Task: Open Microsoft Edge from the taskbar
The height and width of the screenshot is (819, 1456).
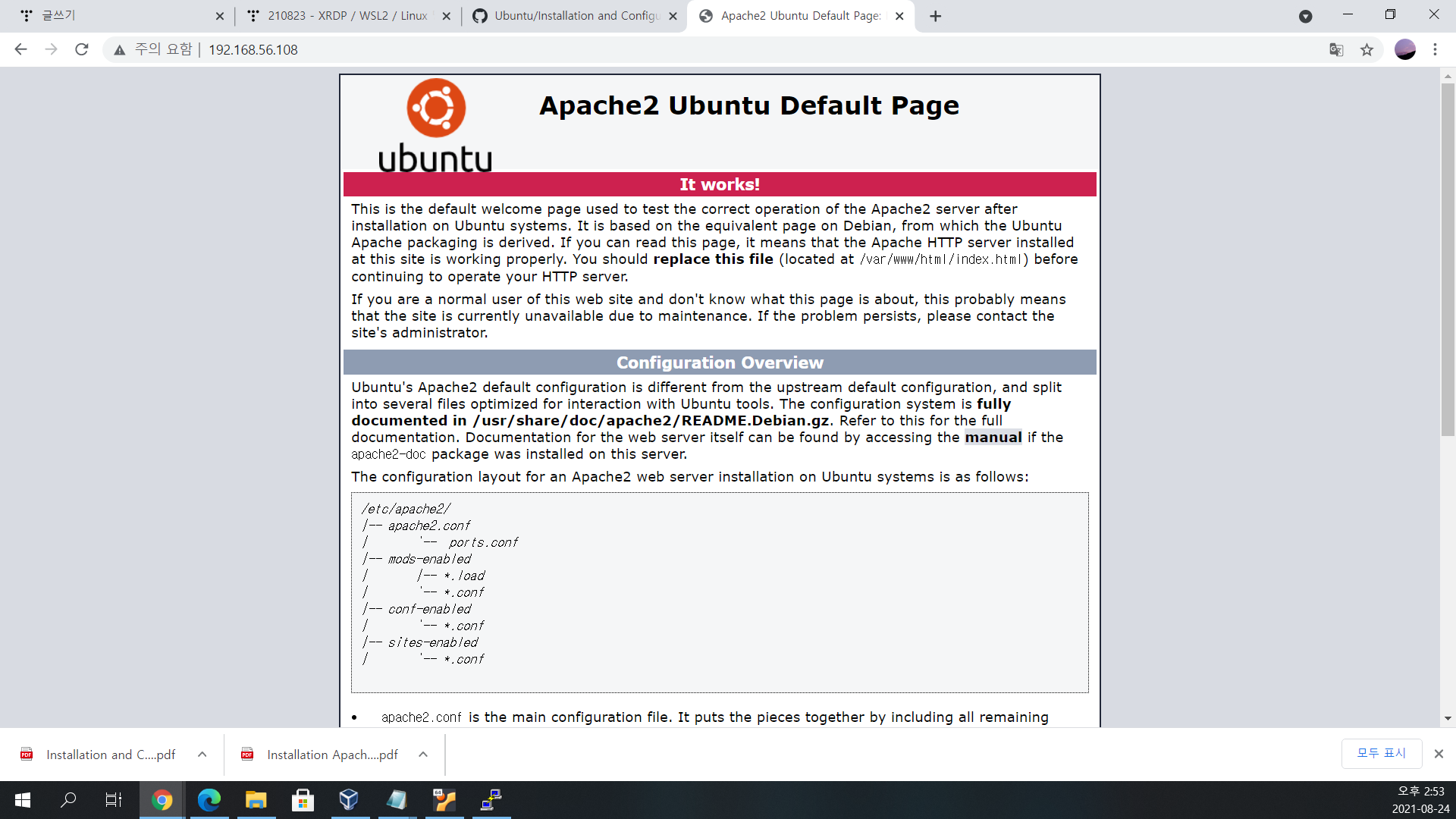Action: (209, 799)
